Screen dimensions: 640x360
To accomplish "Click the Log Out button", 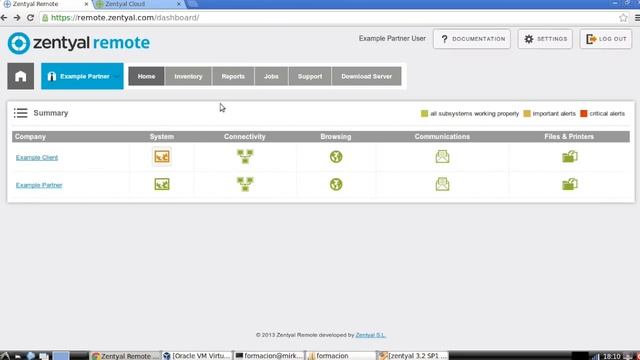I will pyautogui.click(x=606, y=39).
